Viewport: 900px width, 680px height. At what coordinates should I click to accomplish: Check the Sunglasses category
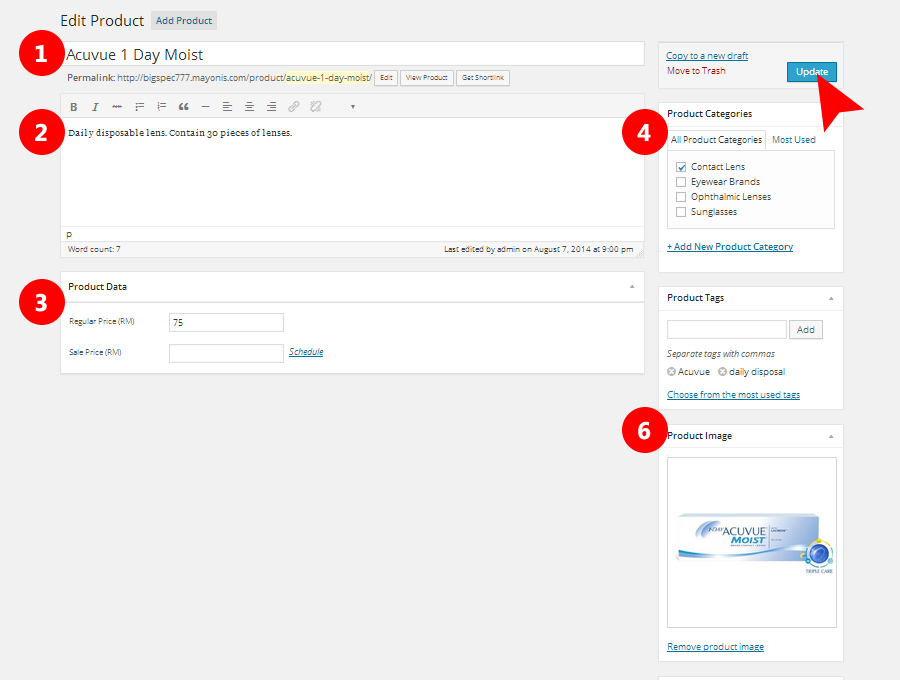[681, 212]
